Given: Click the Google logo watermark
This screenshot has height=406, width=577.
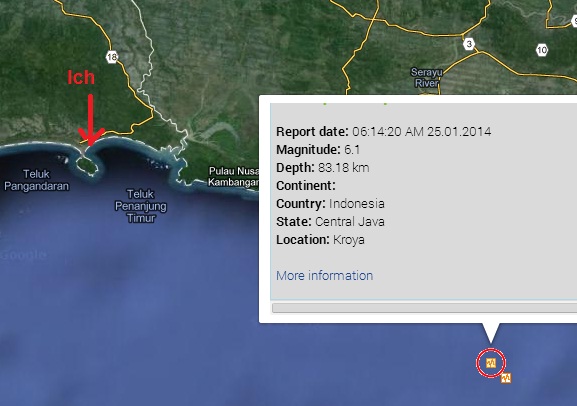Looking at the screenshot, I should 24,255.
